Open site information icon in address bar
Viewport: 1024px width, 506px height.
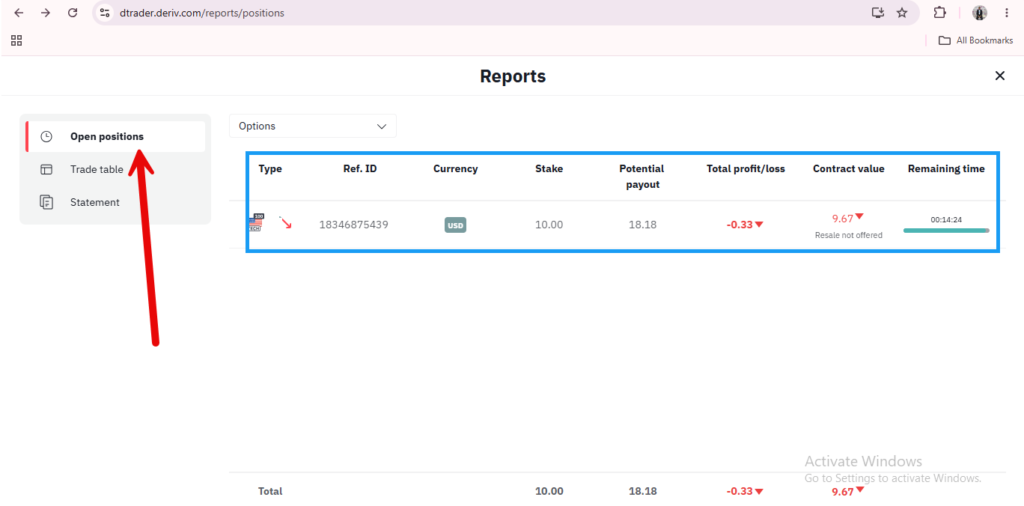[104, 12]
